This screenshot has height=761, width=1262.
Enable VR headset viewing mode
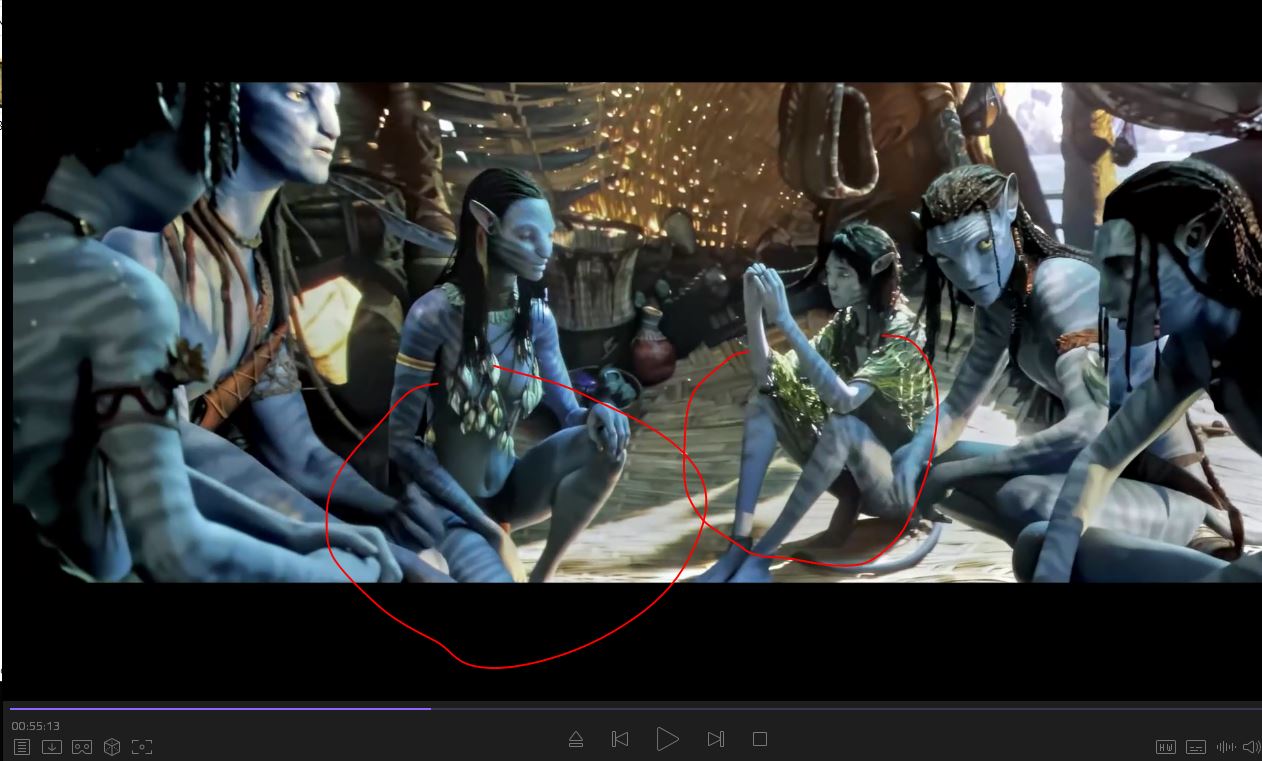coord(82,747)
